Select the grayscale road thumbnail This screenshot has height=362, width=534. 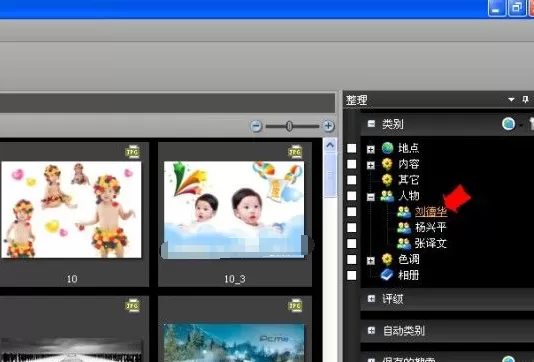tap(71, 350)
